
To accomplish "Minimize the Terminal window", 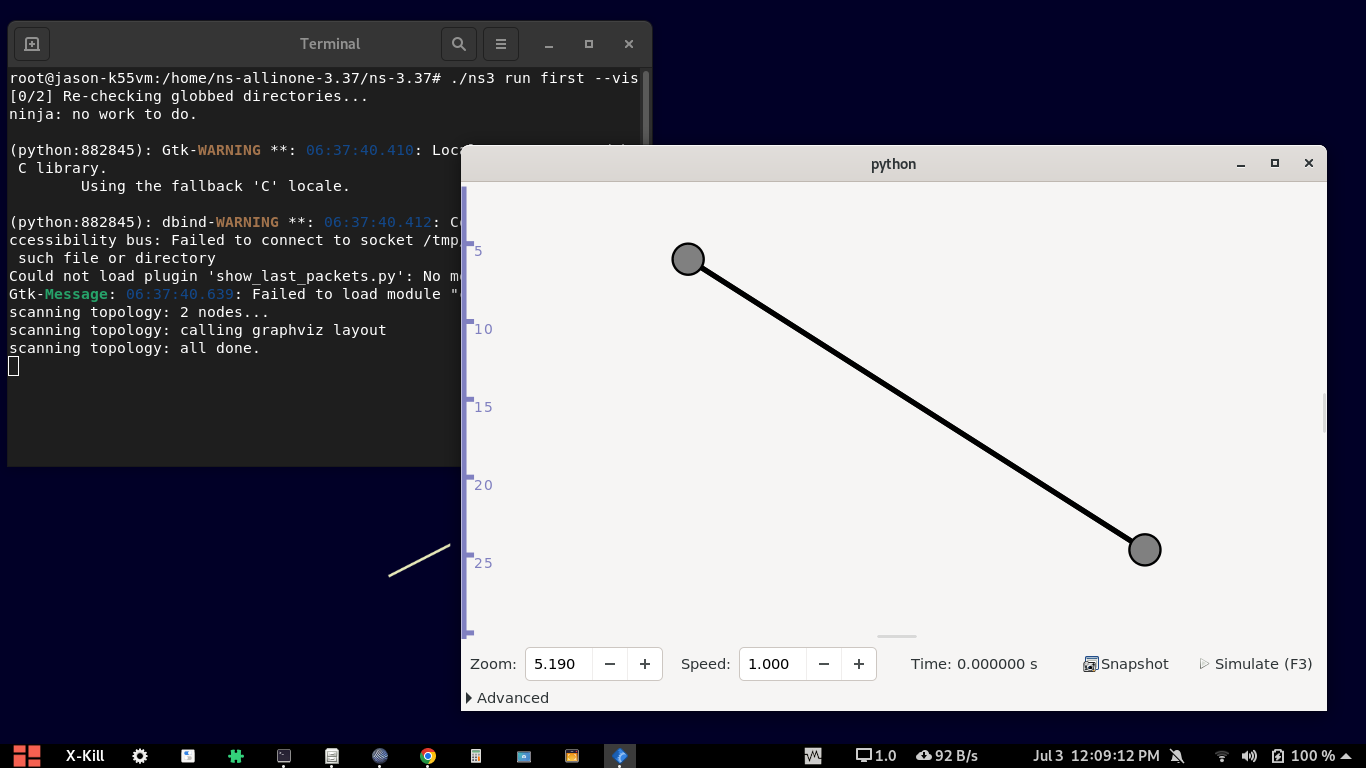I will point(549,44).
